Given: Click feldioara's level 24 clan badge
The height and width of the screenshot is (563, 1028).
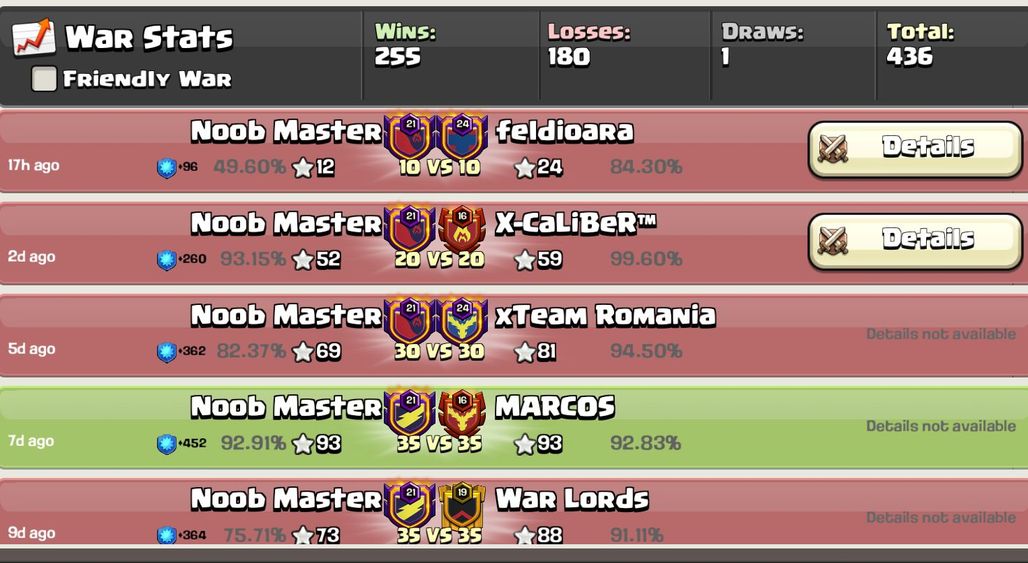Looking at the screenshot, I should tap(462, 136).
